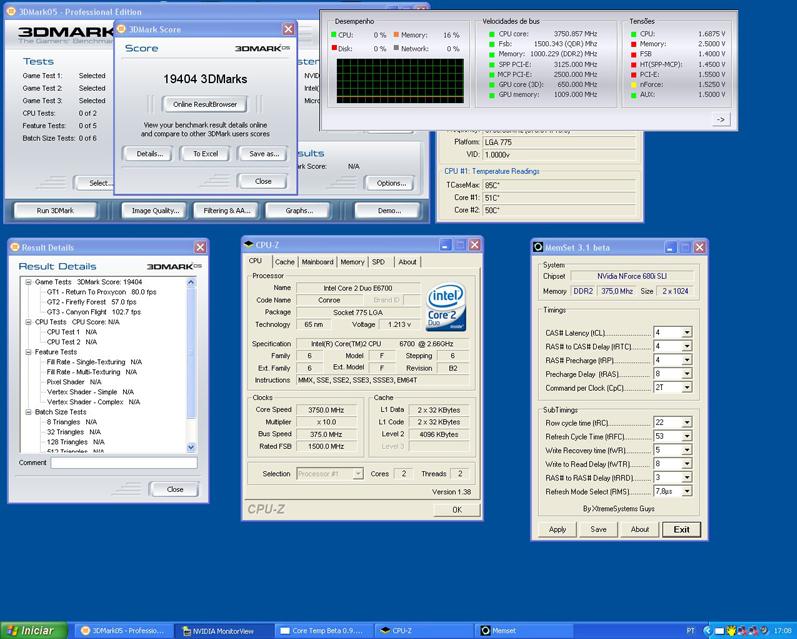Open the Iniciar start menu
This screenshot has width=797, height=639.
click(34, 631)
